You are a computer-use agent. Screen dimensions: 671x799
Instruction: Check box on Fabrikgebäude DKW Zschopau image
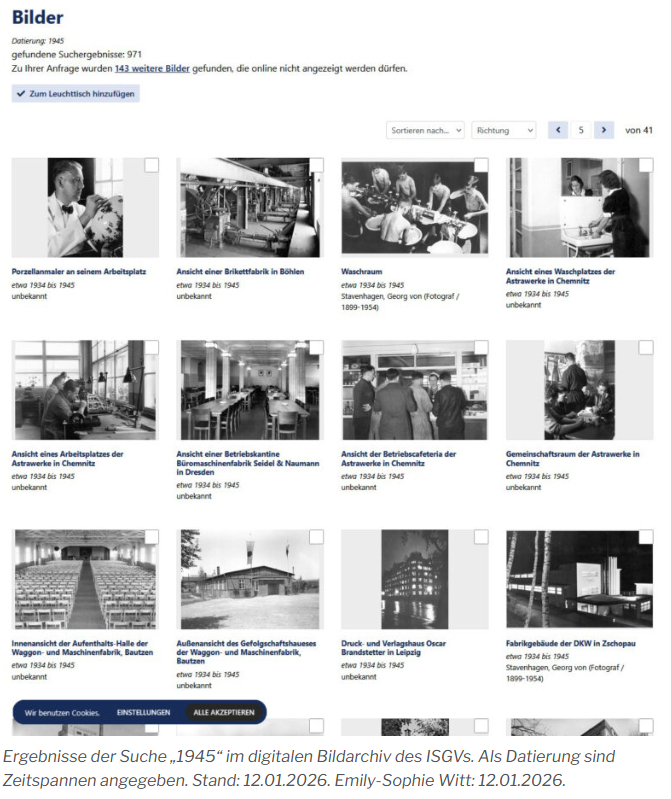[646, 537]
